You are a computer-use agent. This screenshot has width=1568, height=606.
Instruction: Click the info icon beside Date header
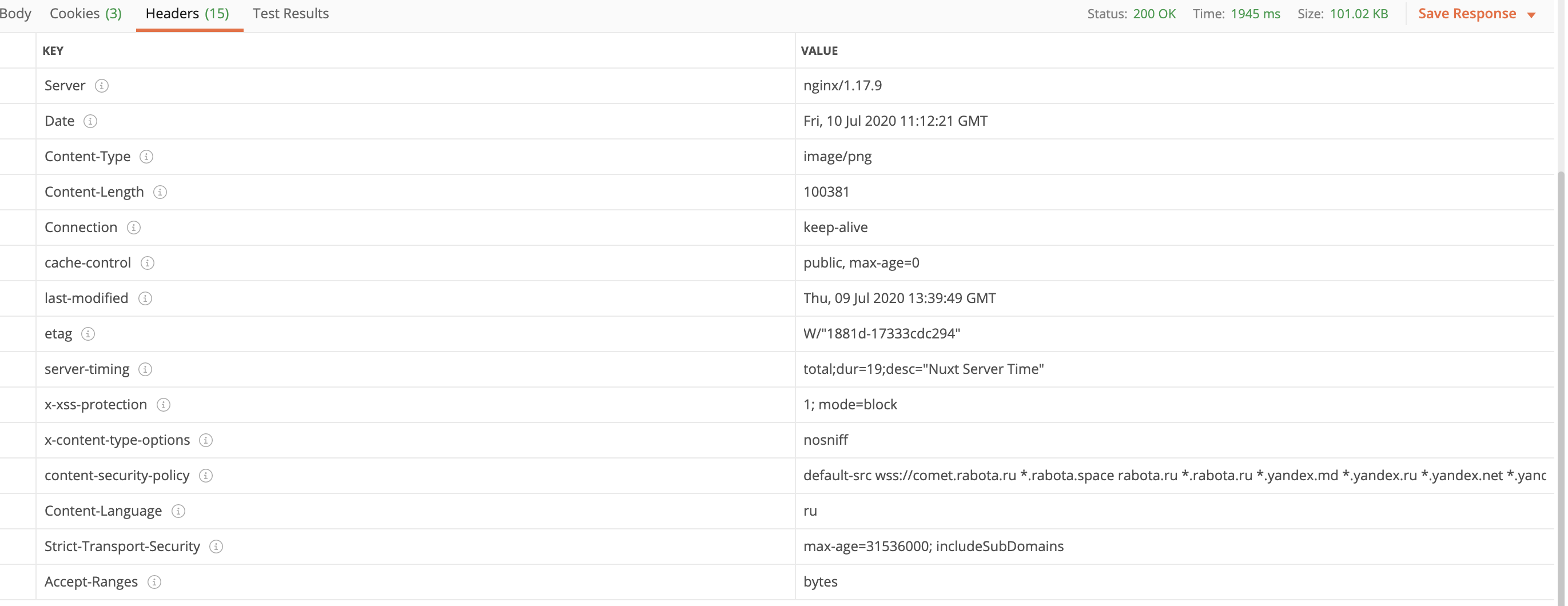pyautogui.click(x=90, y=121)
